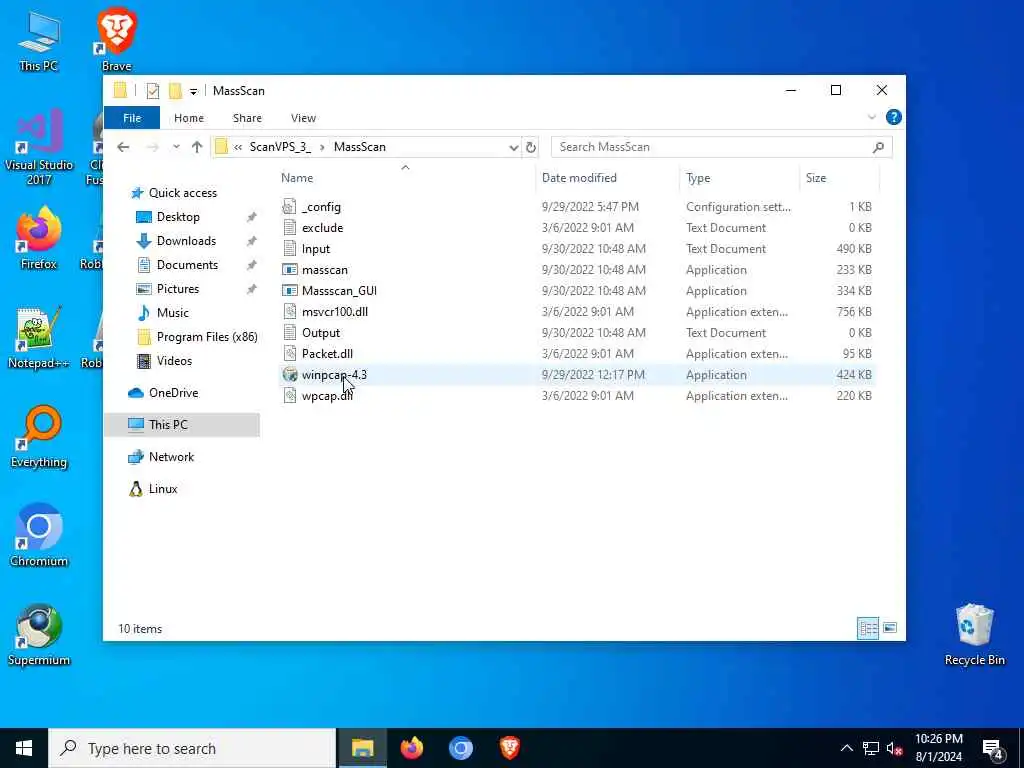Open the Share ribbon tab
The width and height of the screenshot is (1024, 768).
[x=247, y=118]
